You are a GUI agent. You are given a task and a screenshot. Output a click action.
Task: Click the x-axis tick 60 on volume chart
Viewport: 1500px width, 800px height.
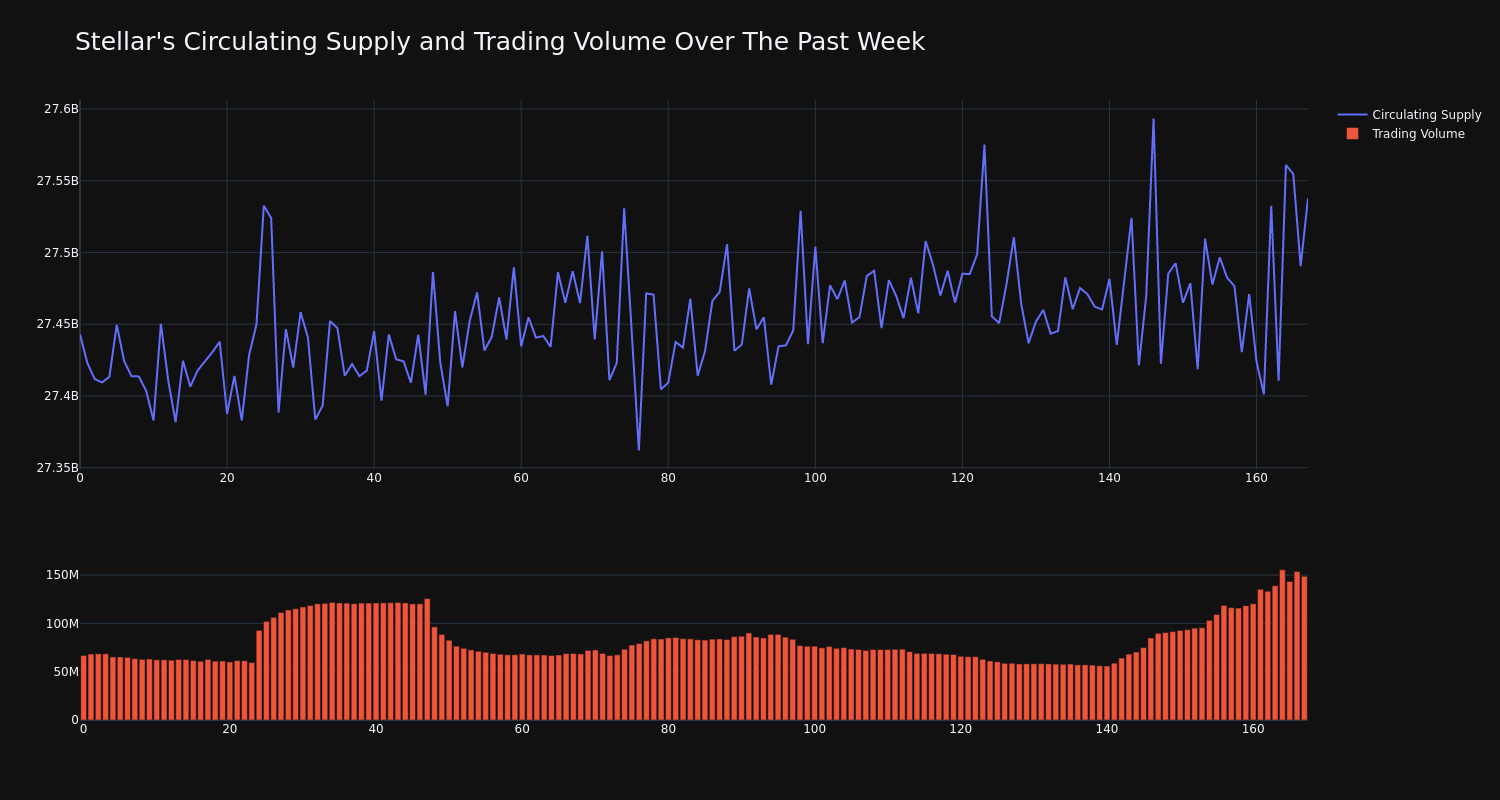(522, 729)
